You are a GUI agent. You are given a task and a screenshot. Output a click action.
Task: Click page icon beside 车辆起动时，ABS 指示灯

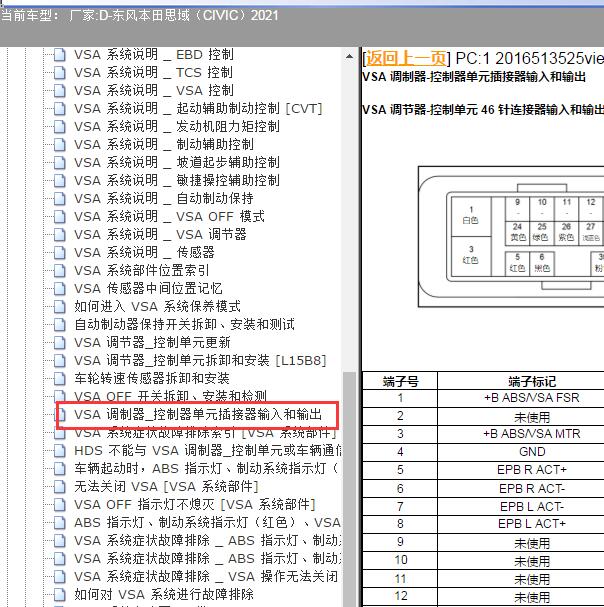pyautogui.click(x=59, y=468)
